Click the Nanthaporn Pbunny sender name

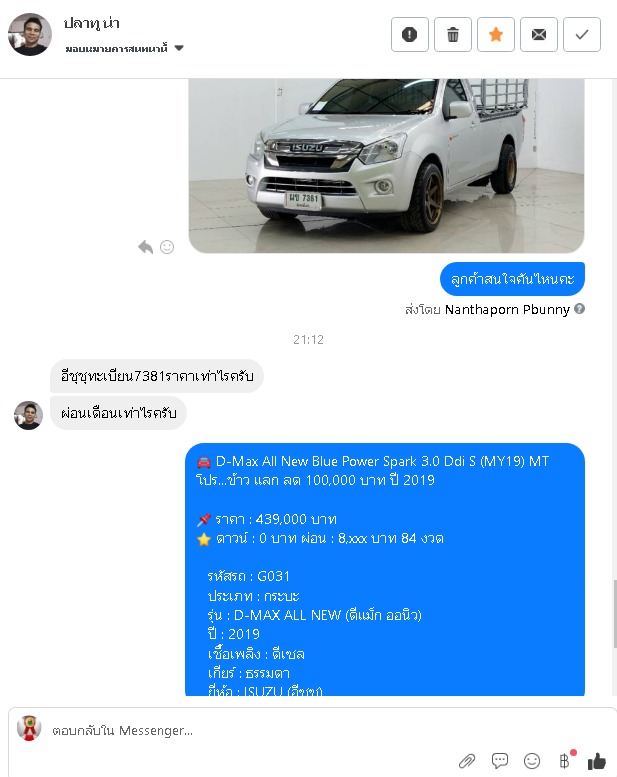[507, 309]
